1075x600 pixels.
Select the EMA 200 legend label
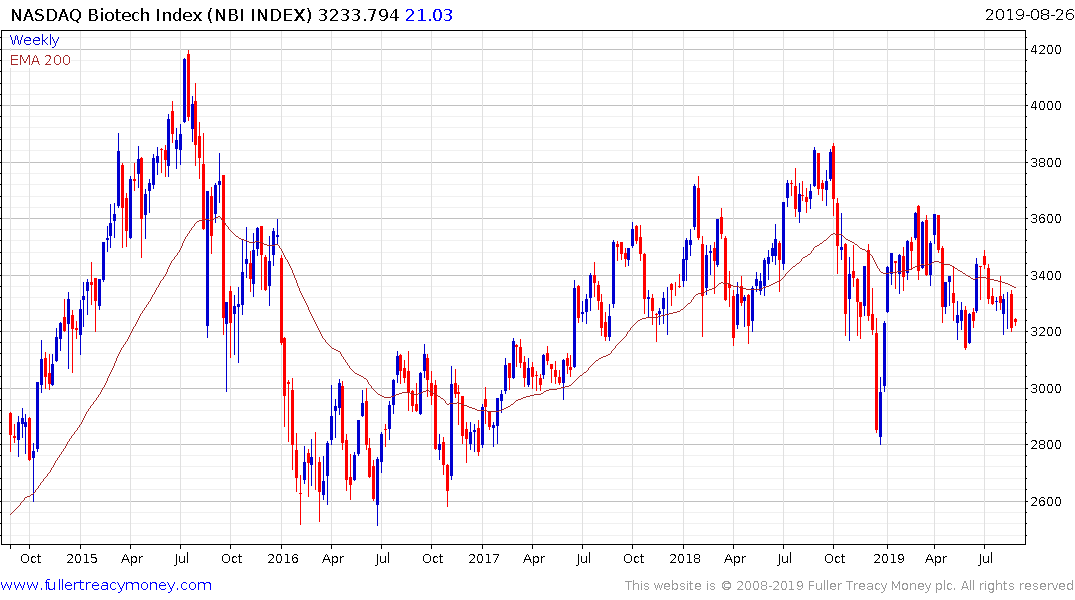pos(40,60)
